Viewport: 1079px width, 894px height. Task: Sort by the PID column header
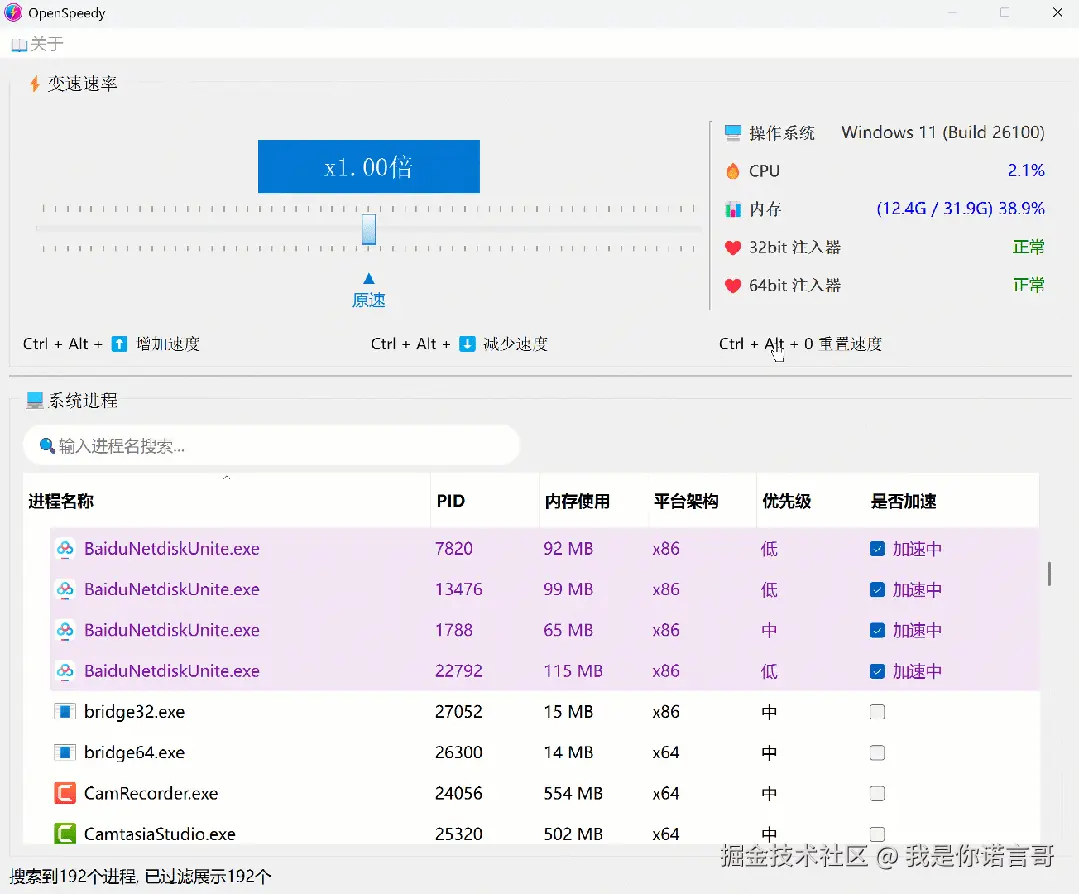coord(485,501)
